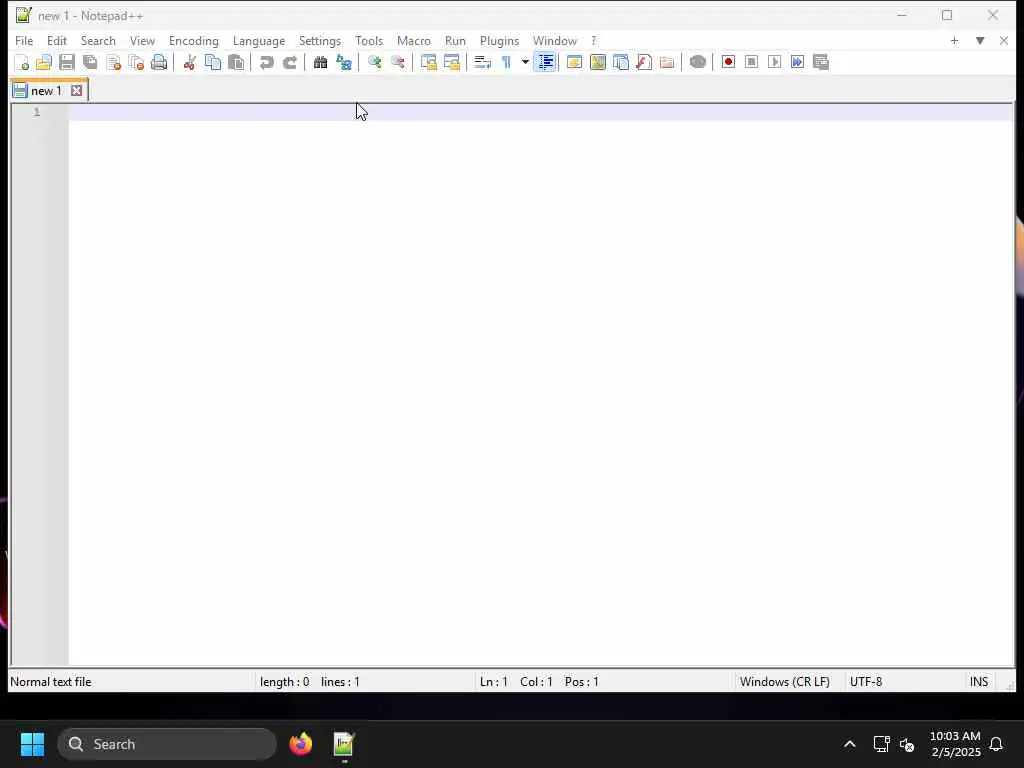Click the Monitoring (tail -f) eye icon
Screen dimensions: 1024x768
[697, 62]
